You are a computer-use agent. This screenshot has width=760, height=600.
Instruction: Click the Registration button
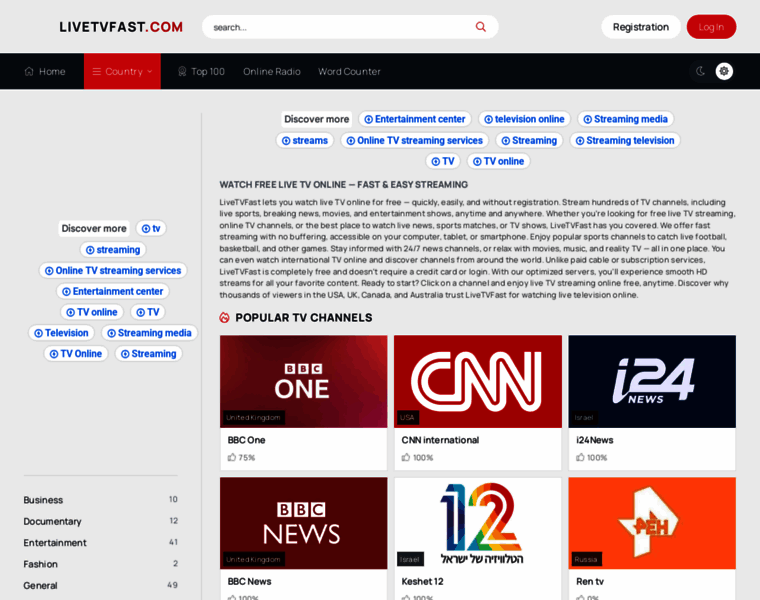point(640,27)
